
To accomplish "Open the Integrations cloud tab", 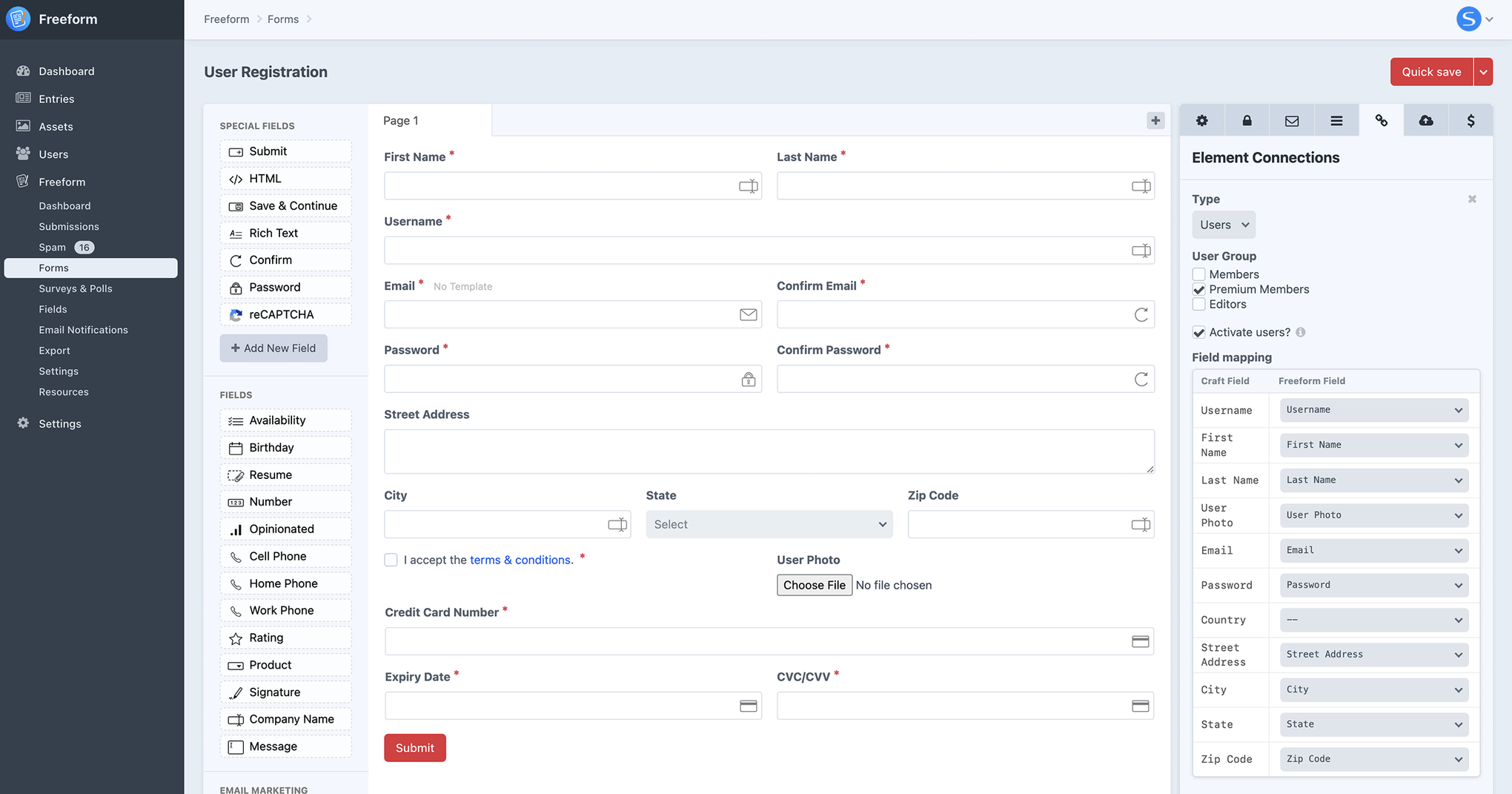I will pos(1426,119).
